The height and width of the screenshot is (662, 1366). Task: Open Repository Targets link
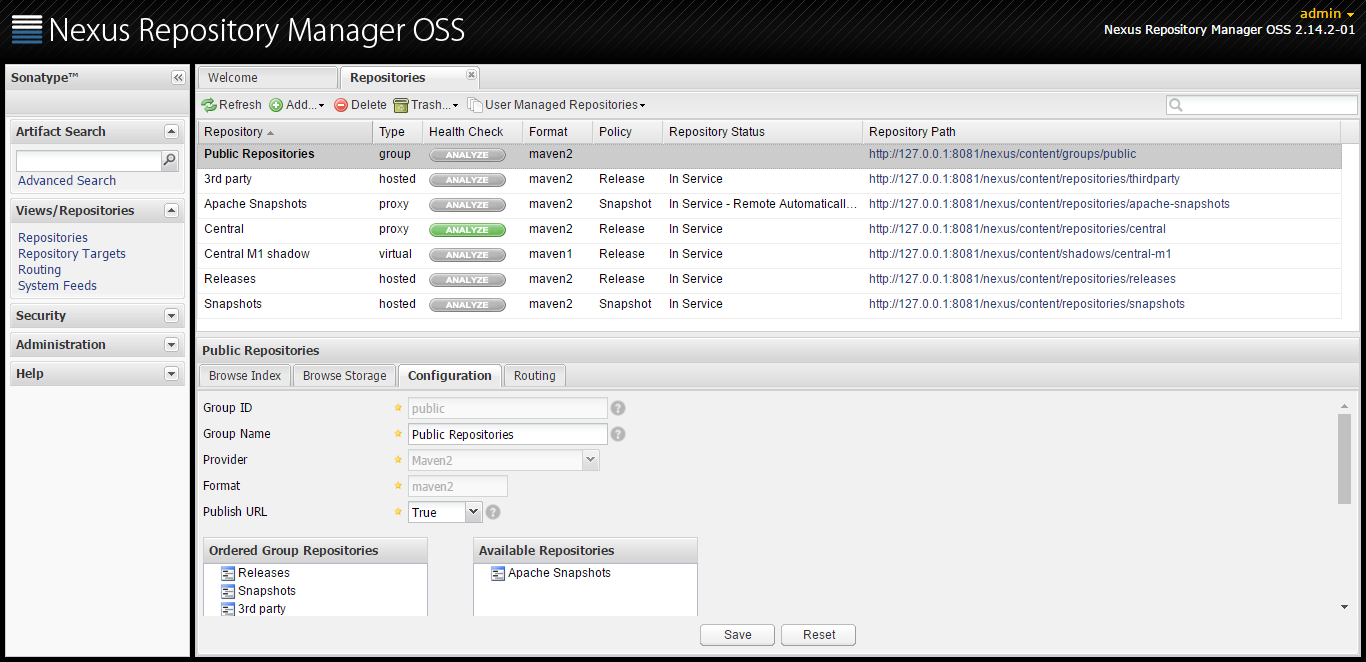click(x=72, y=254)
